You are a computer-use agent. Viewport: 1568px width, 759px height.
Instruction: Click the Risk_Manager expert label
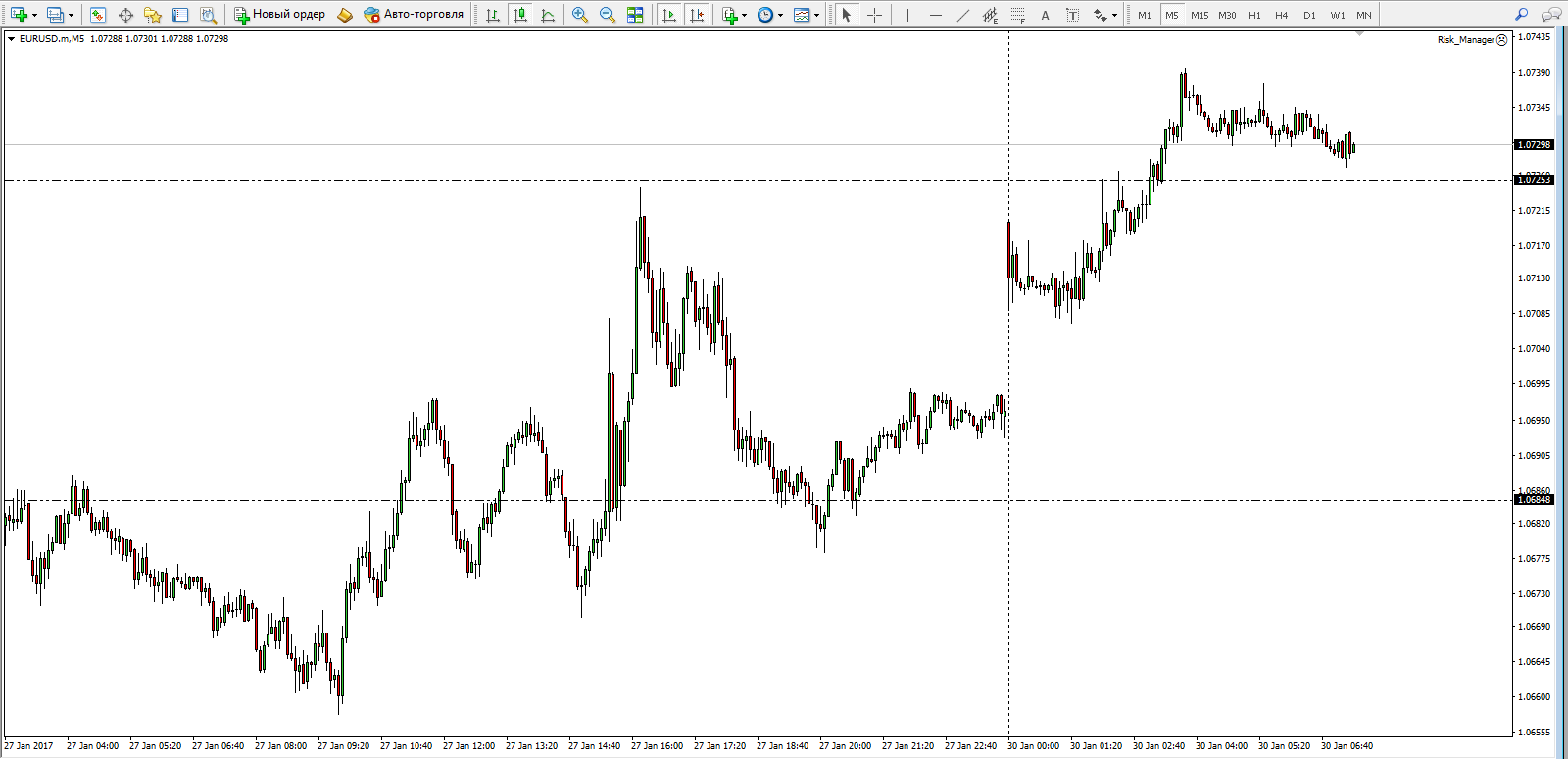click(1466, 40)
